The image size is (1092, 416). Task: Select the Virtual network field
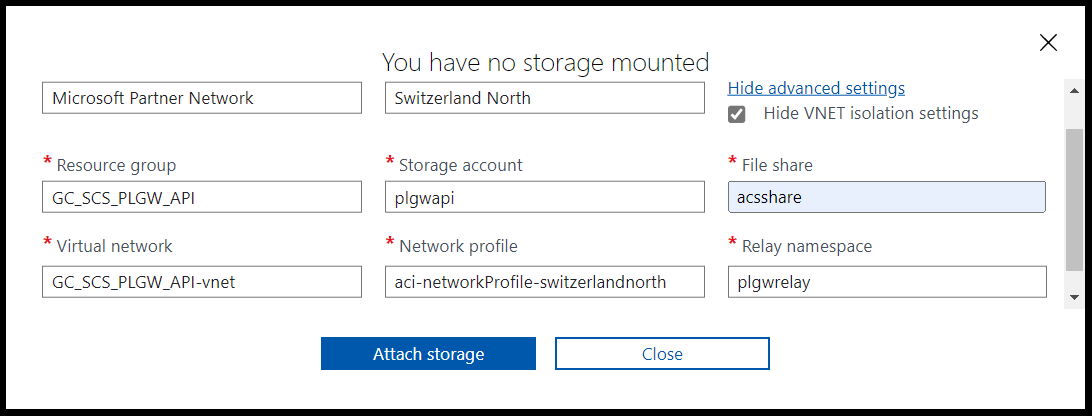202,282
